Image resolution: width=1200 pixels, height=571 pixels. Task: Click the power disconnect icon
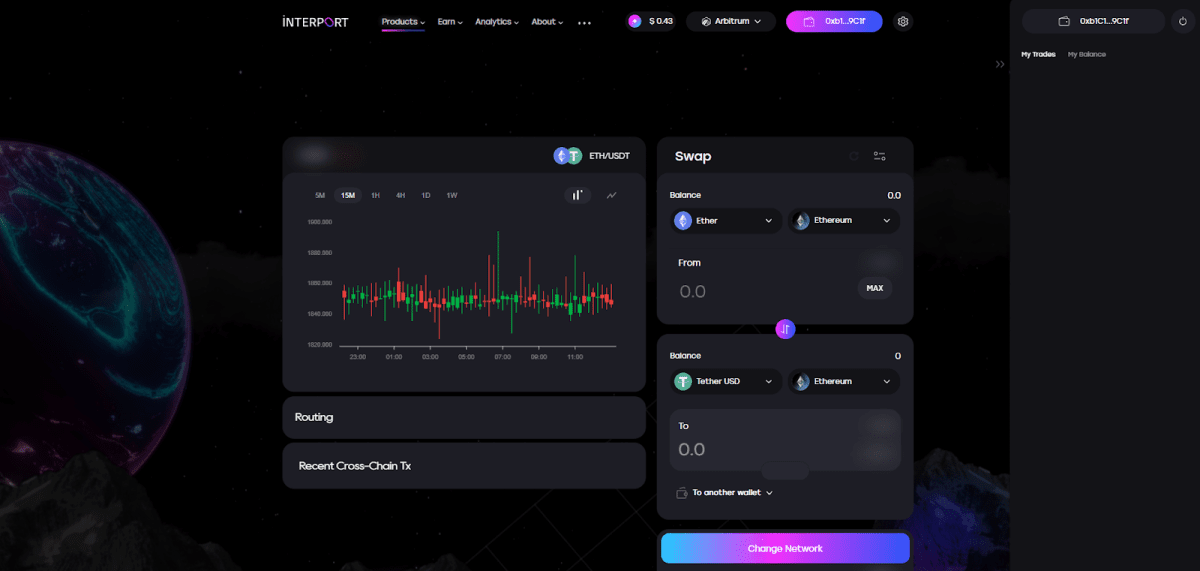pos(1182,21)
